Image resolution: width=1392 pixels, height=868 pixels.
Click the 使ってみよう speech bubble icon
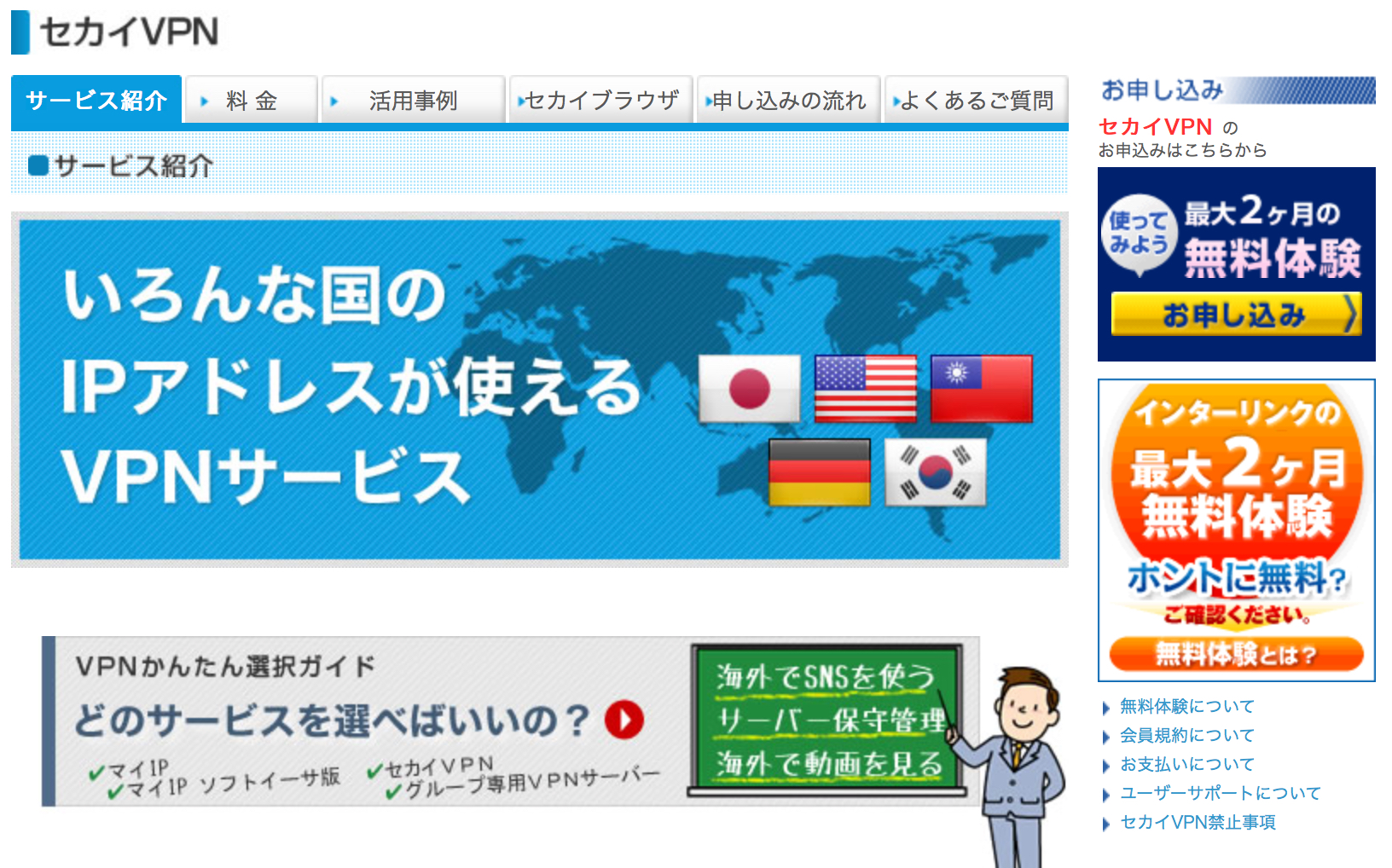pyautogui.click(x=1138, y=234)
